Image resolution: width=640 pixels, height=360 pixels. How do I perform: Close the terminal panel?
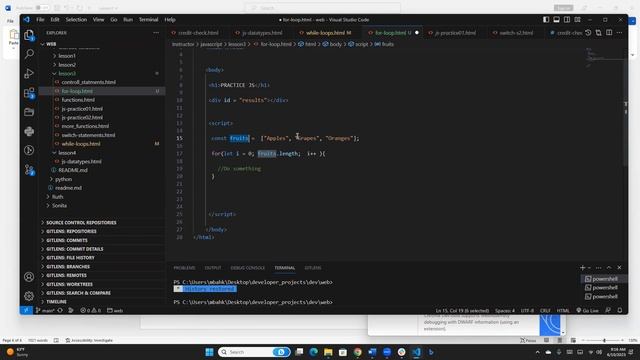pyautogui.click(x=619, y=267)
